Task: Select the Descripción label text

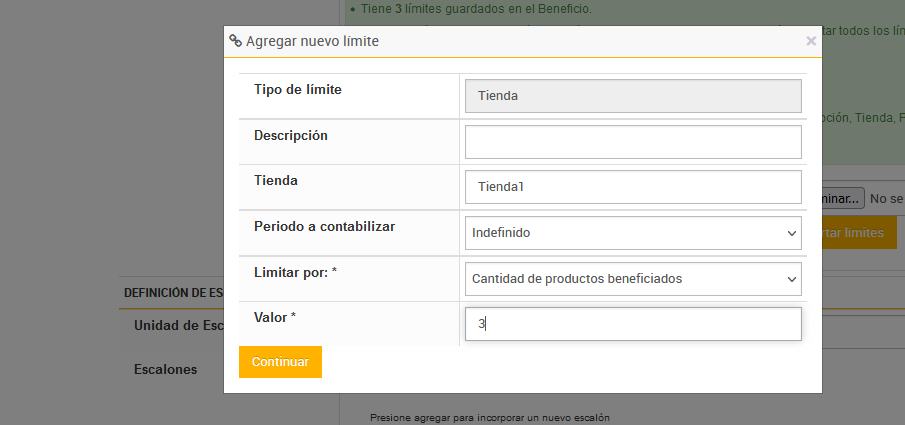Action: [291, 135]
